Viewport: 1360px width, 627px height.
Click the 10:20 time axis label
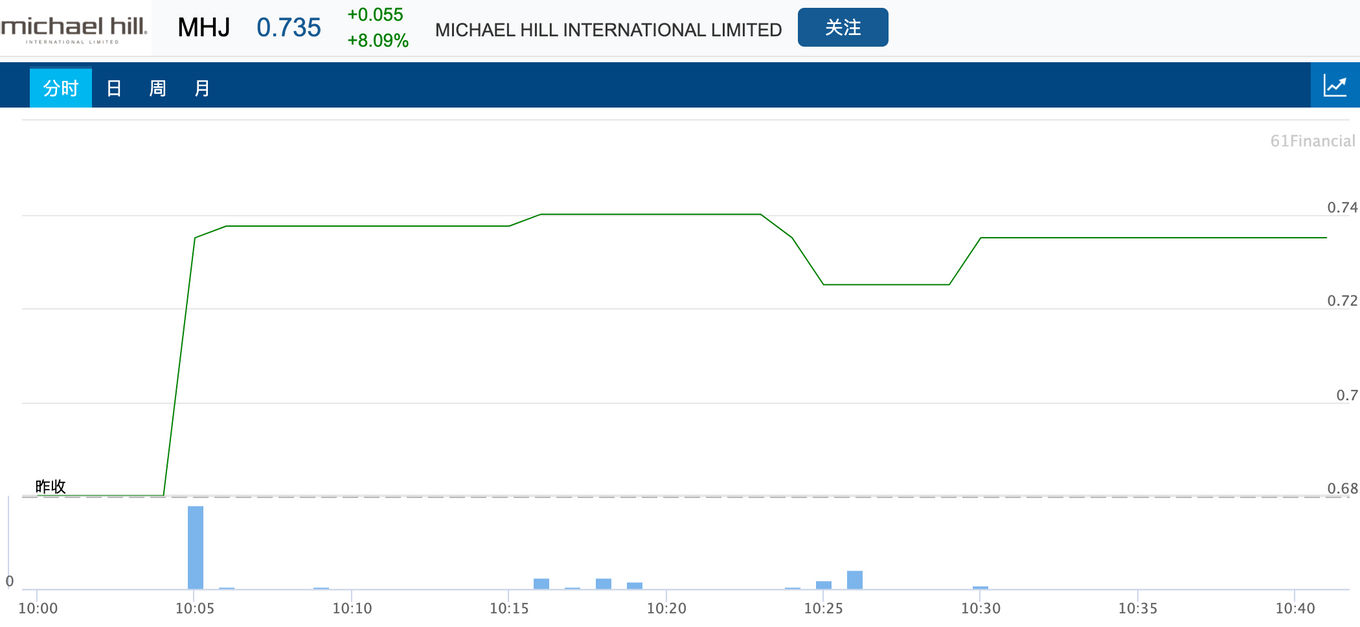pos(666,608)
